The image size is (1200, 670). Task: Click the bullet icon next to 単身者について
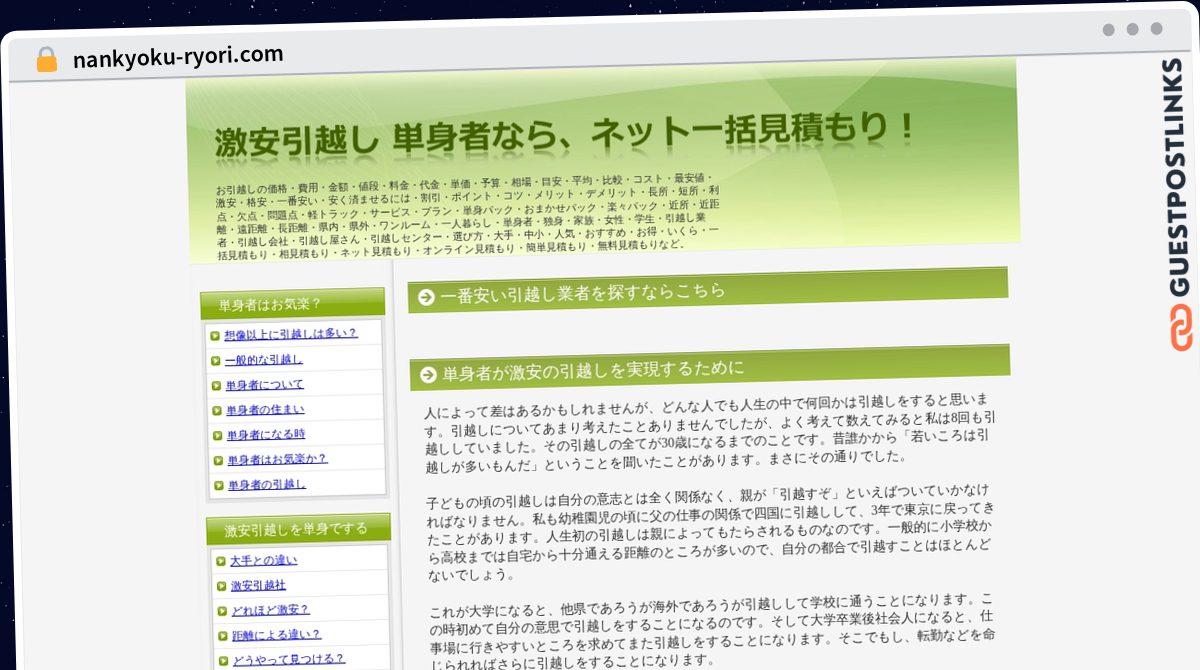(x=216, y=385)
